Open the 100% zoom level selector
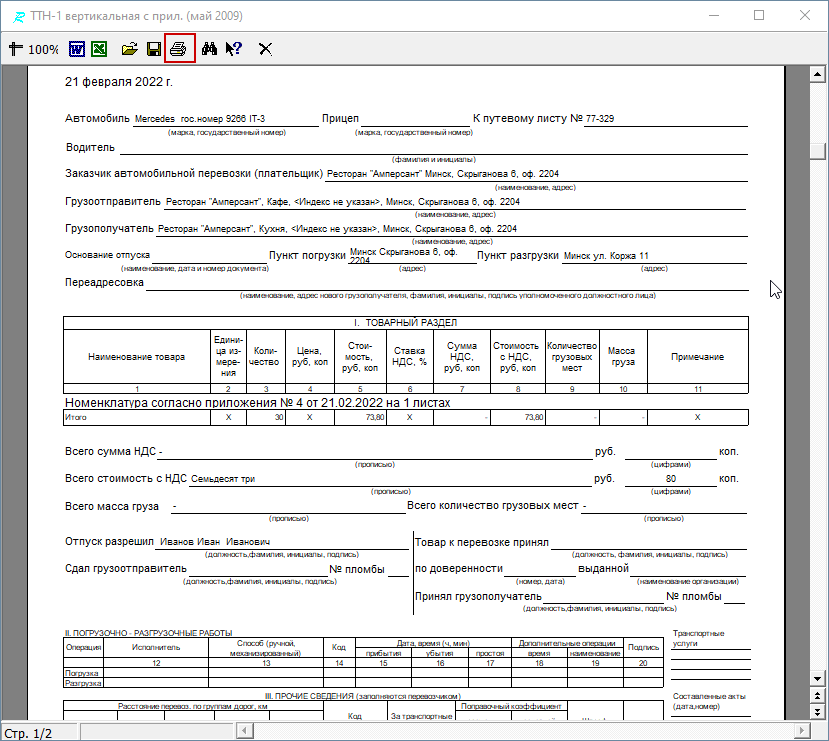Screen dimensions: 829x741 (x=43, y=49)
